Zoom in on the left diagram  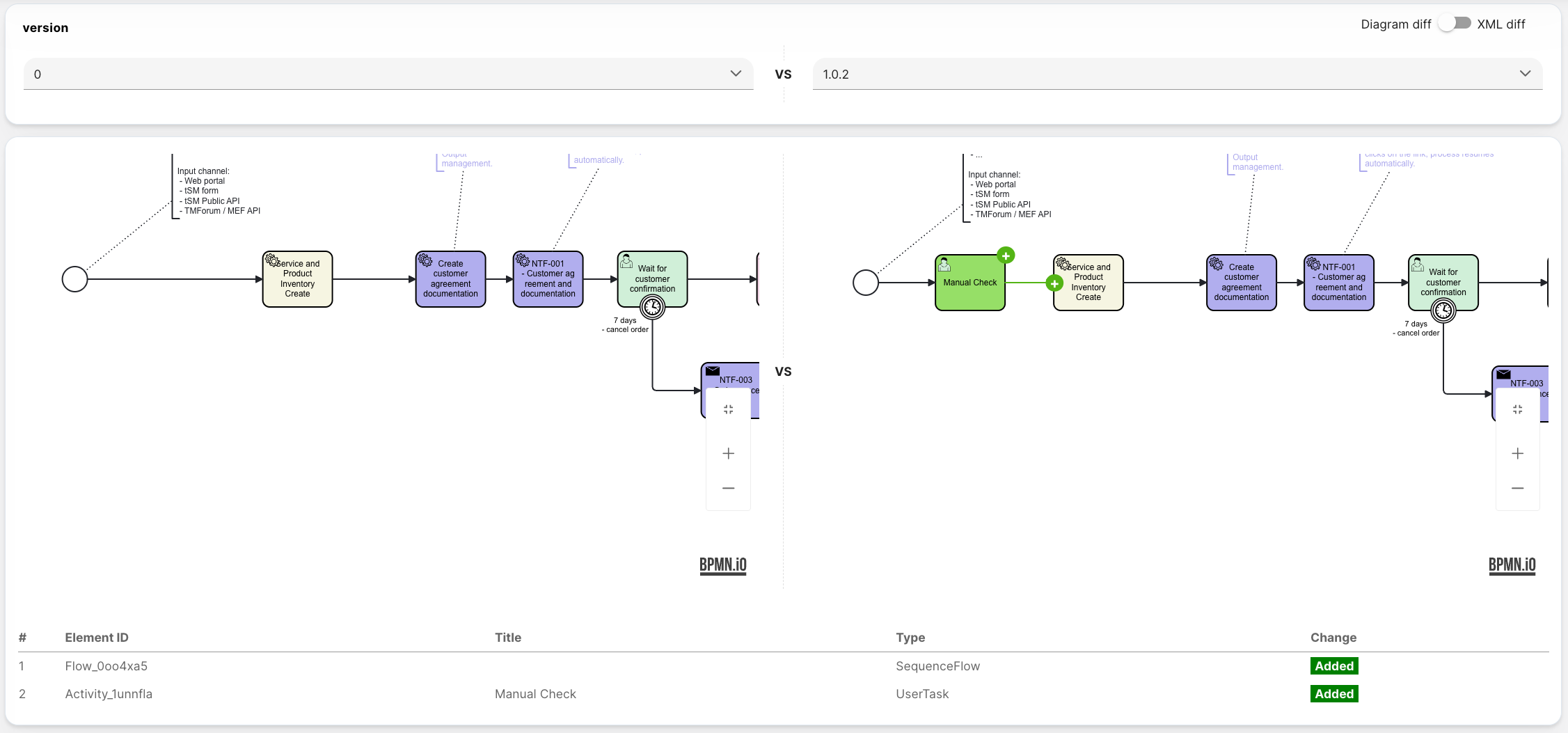pos(728,454)
